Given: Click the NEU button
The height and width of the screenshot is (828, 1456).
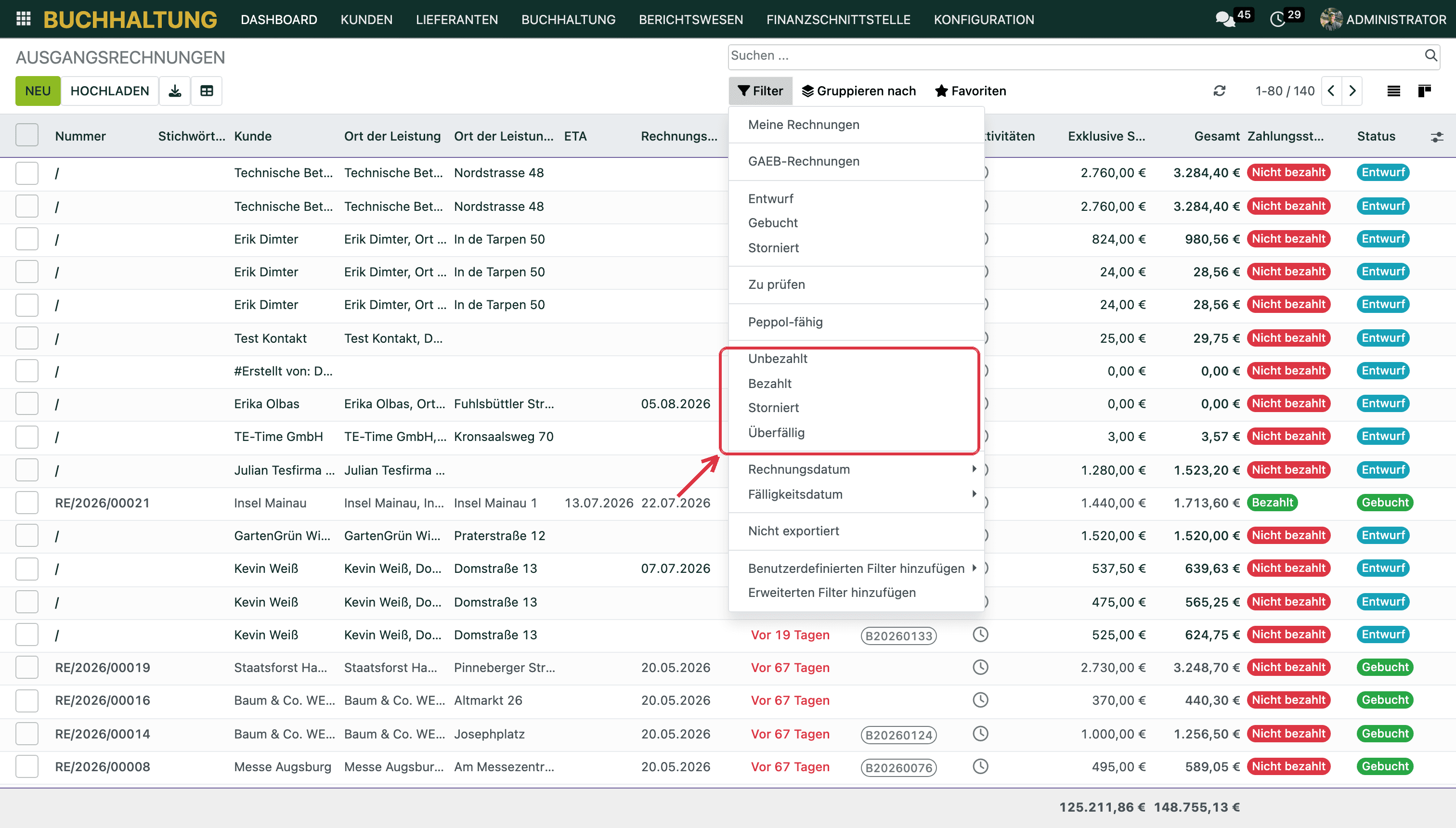Looking at the screenshot, I should [x=38, y=91].
